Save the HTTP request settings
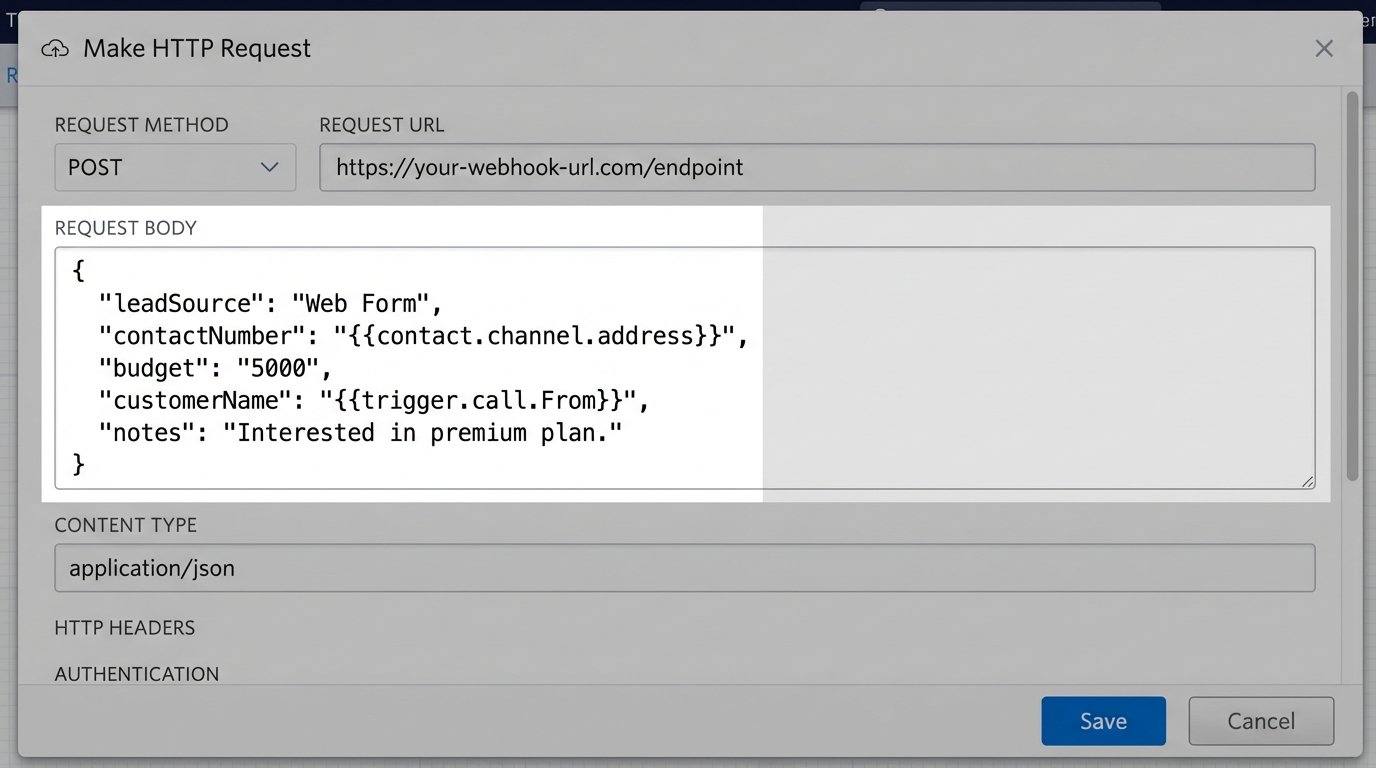This screenshot has width=1376, height=768. tap(1103, 721)
